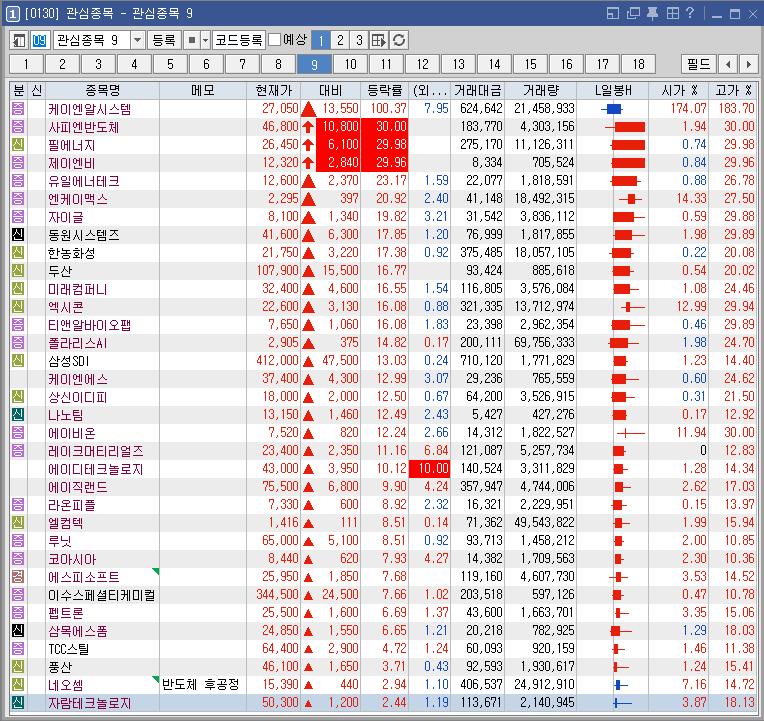Select the 자람테크놀로지 row name
Screen dimensions: 764x721
[x=90, y=703]
